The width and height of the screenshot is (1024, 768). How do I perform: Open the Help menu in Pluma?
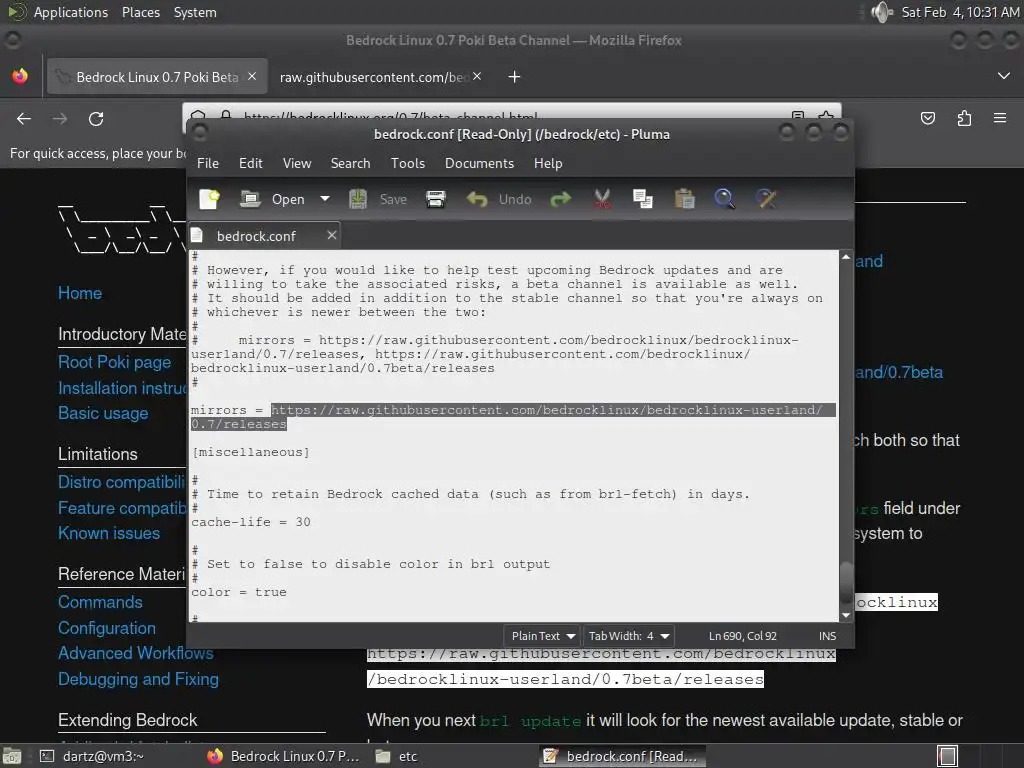pos(548,163)
